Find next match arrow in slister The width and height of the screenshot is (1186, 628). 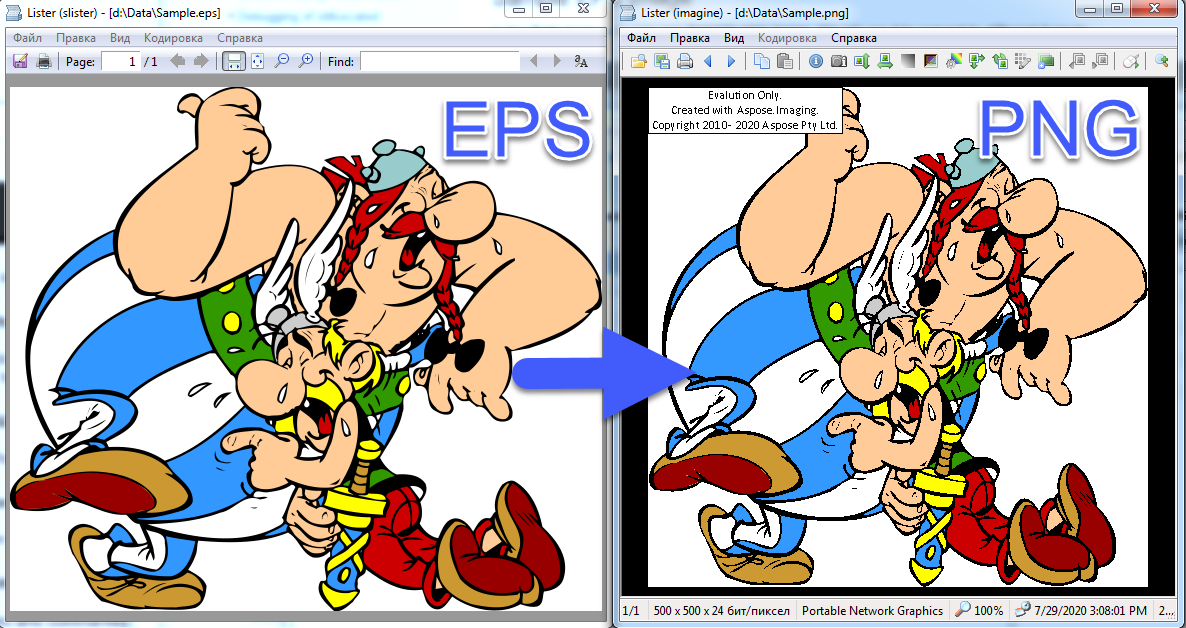coord(557,61)
